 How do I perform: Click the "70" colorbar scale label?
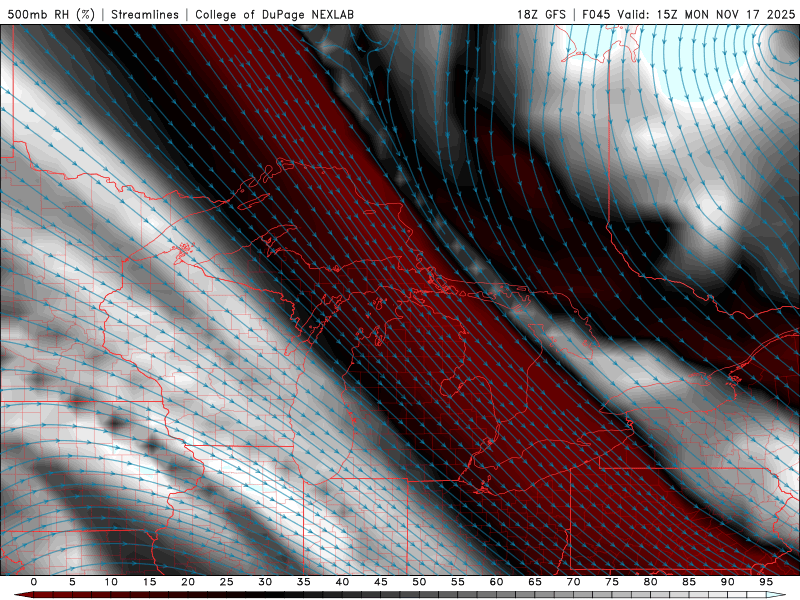coord(573,582)
